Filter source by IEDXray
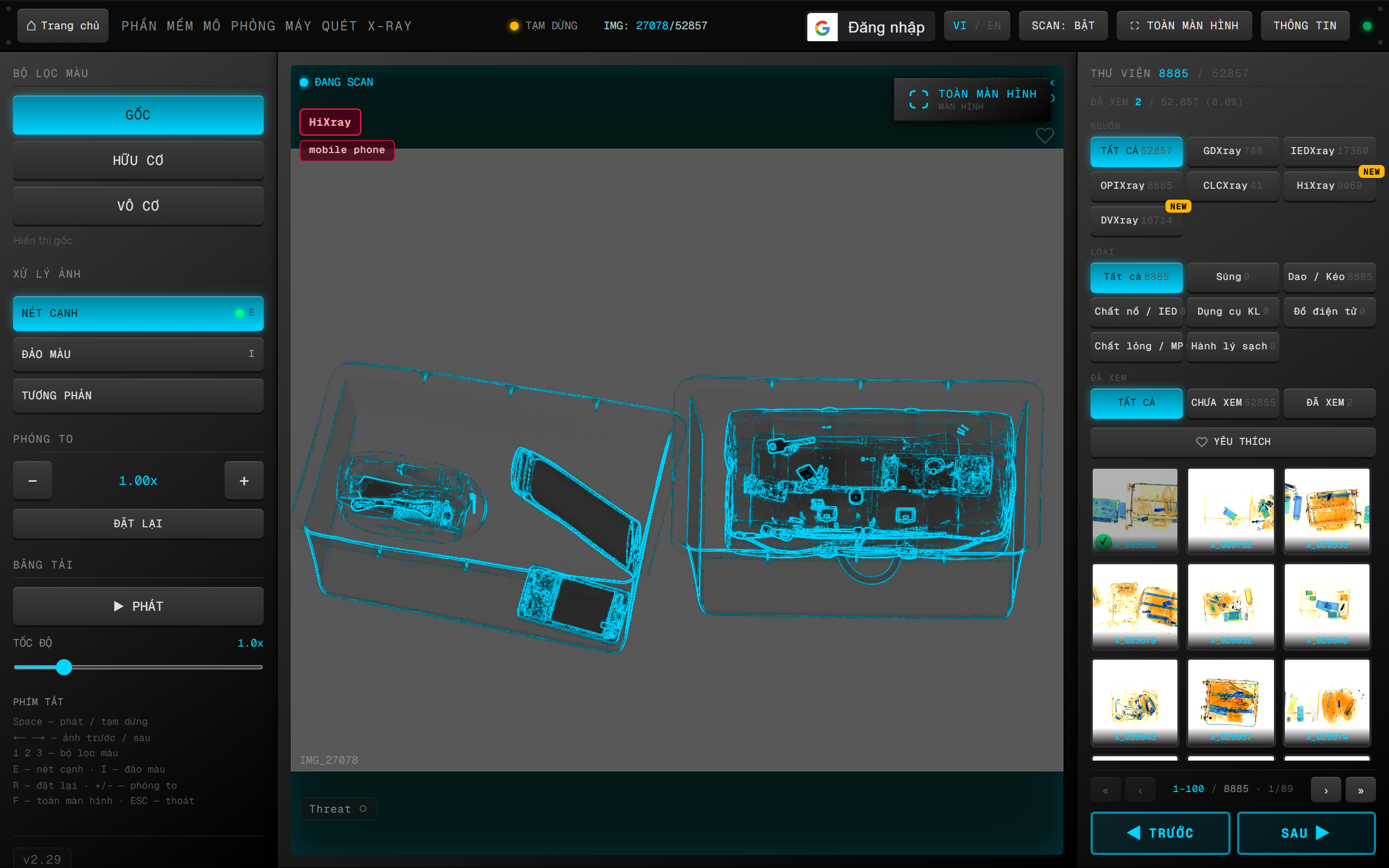Viewport: 1389px width, 868px height. [1329, 151]
